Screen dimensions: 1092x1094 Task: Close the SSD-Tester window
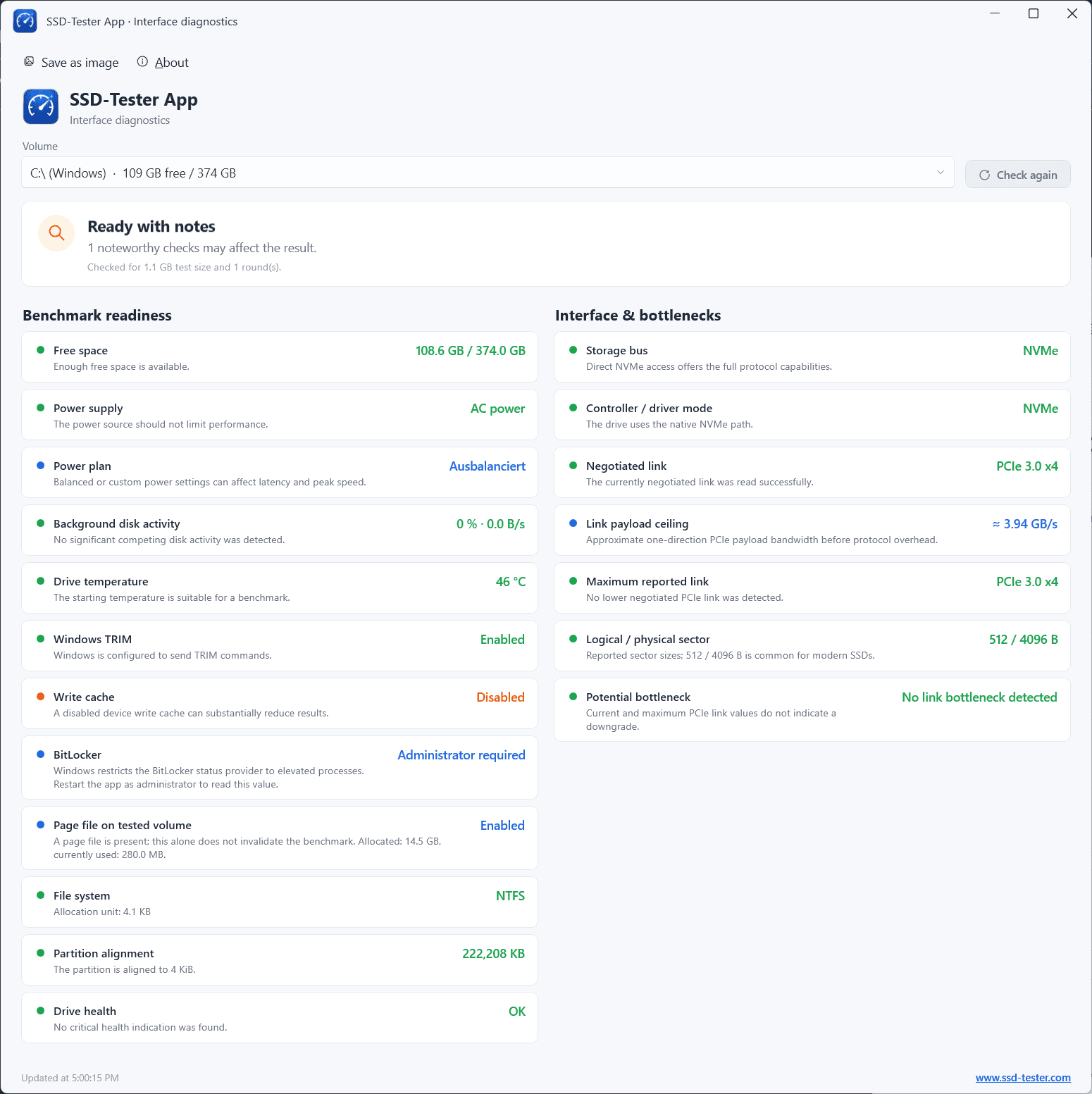pos(1072,13)
